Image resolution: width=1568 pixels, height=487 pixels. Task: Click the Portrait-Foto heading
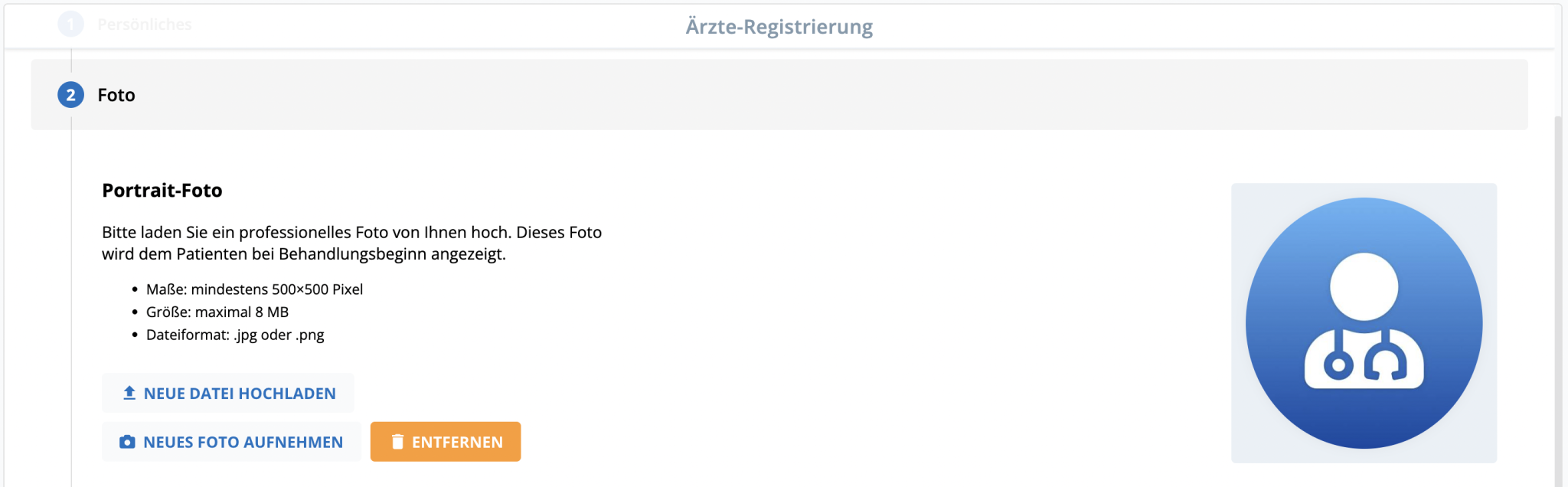[x=162, y=191]
